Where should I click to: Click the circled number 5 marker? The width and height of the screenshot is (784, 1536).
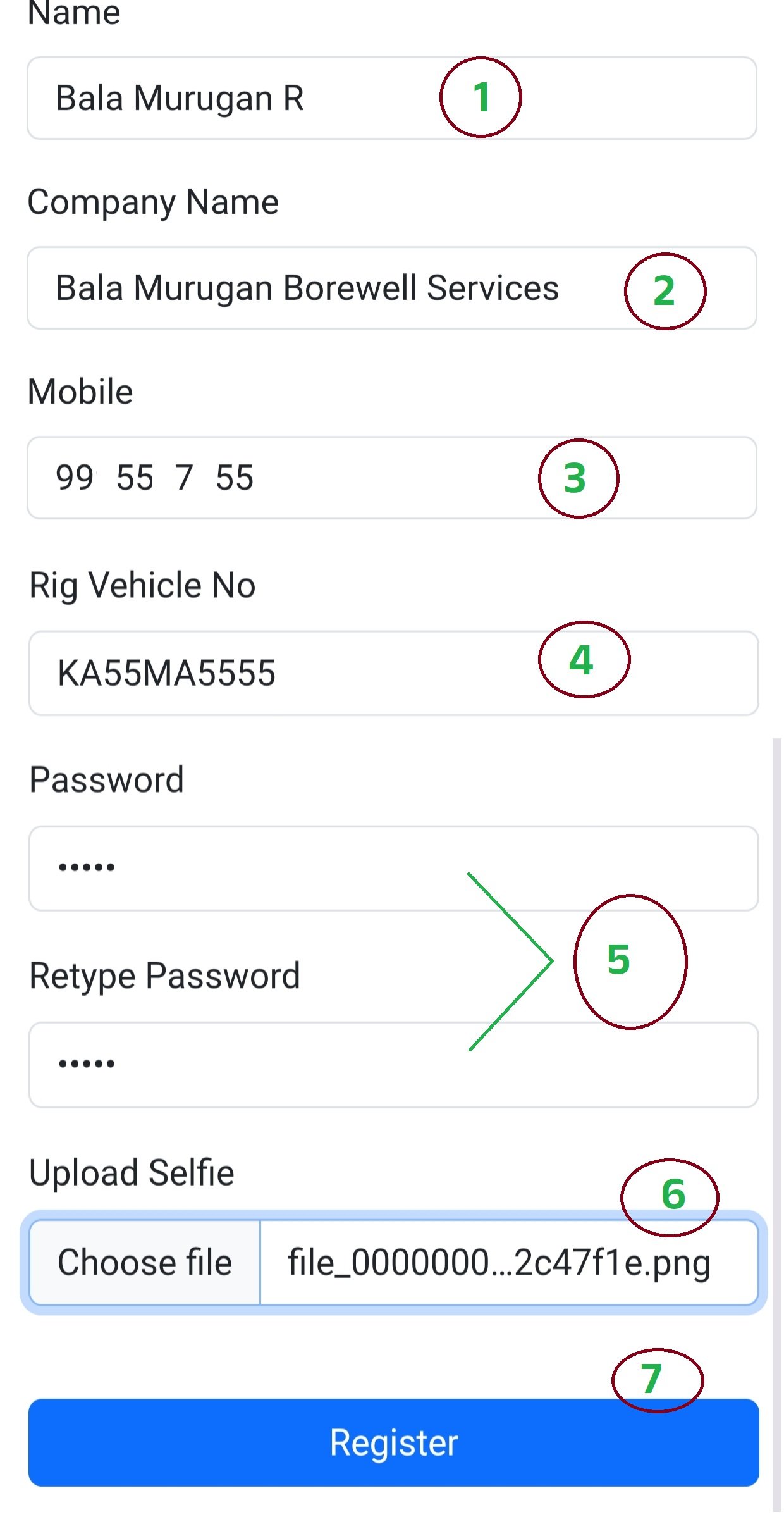630,960
